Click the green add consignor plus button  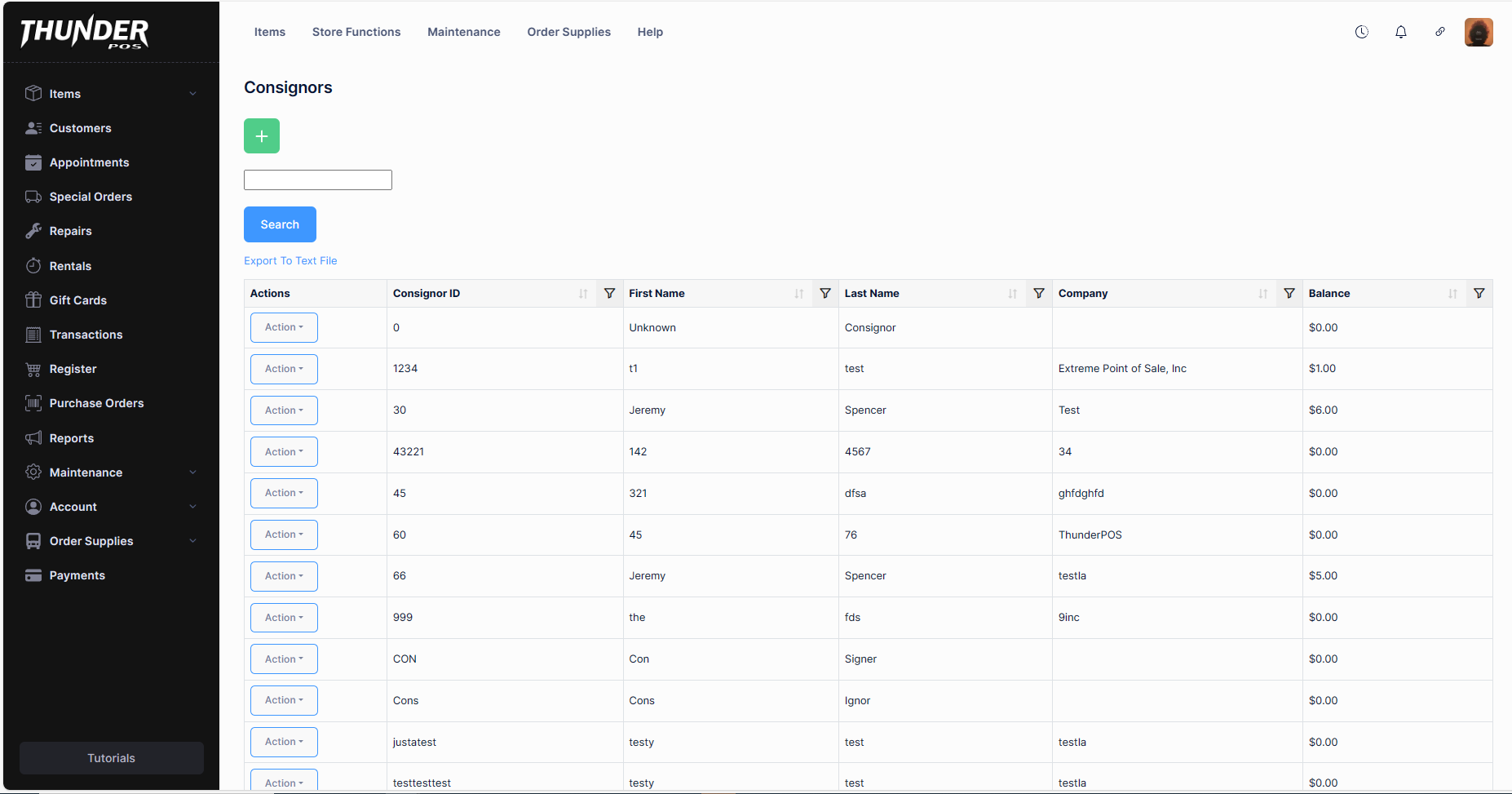261,136
